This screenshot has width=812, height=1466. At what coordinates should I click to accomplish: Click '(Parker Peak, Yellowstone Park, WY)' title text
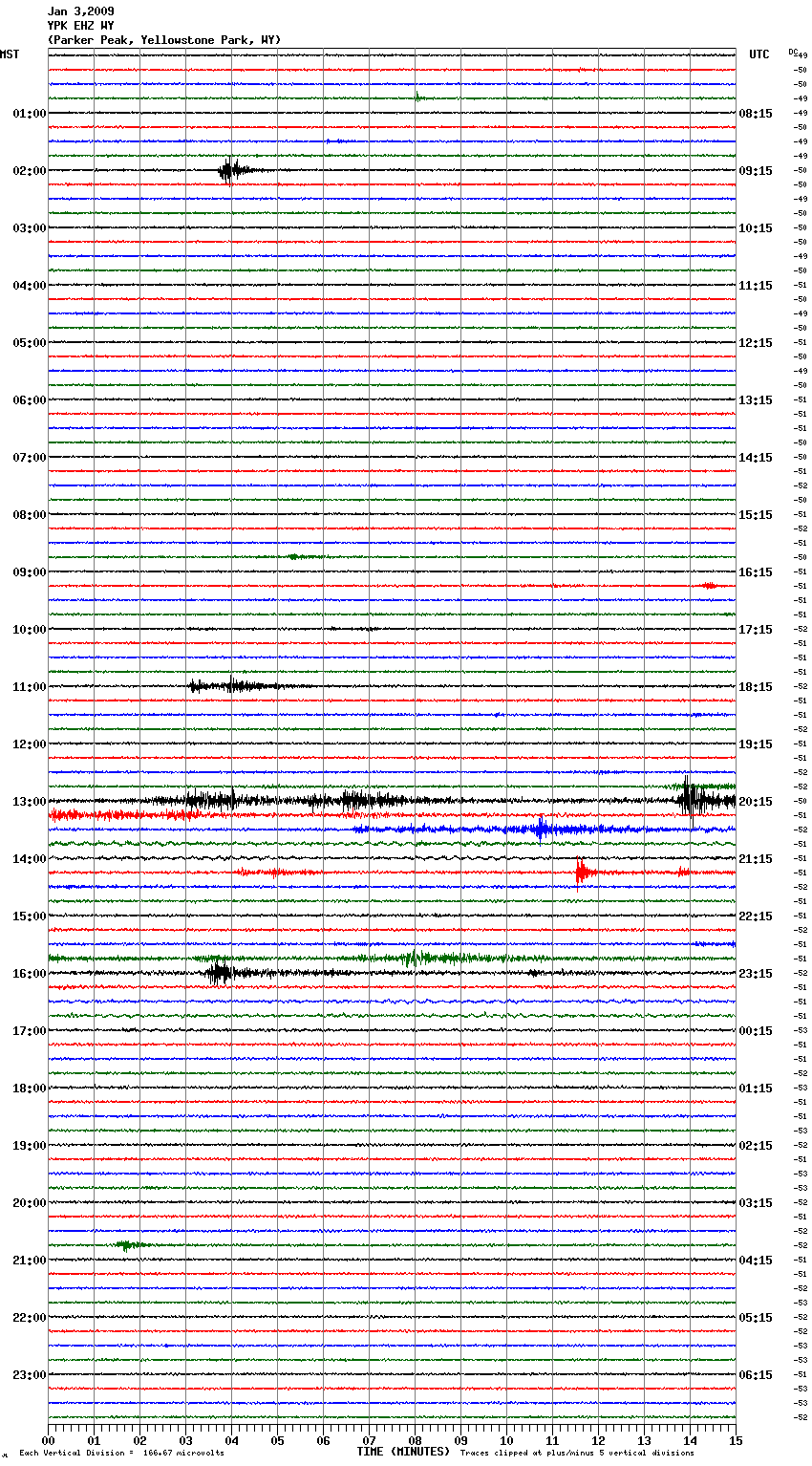164,40
